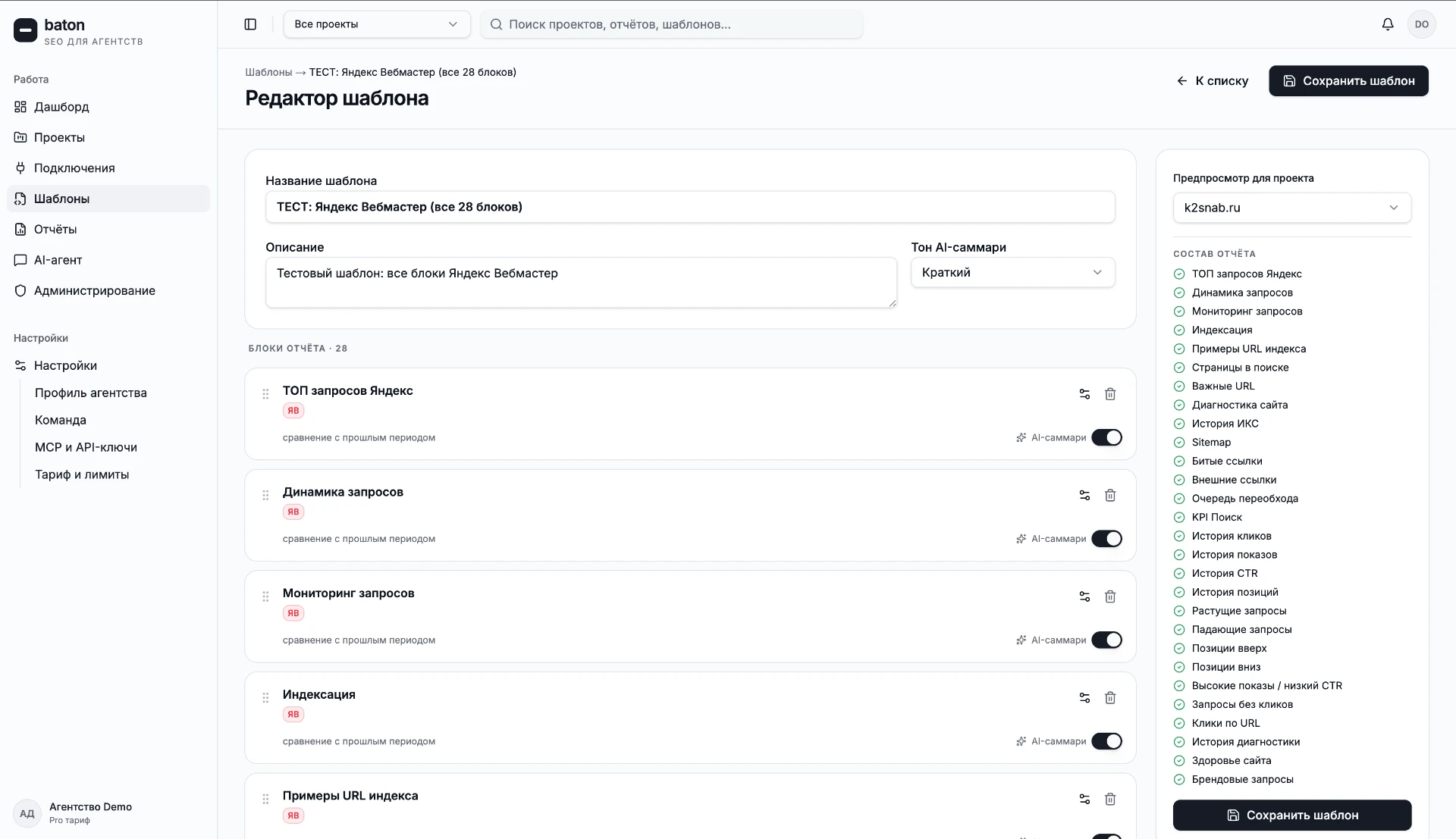Toggle AI-саммари for Мониторинг запросов
The height and width of the screenshot is (839, 1456).
point(1106,640)
